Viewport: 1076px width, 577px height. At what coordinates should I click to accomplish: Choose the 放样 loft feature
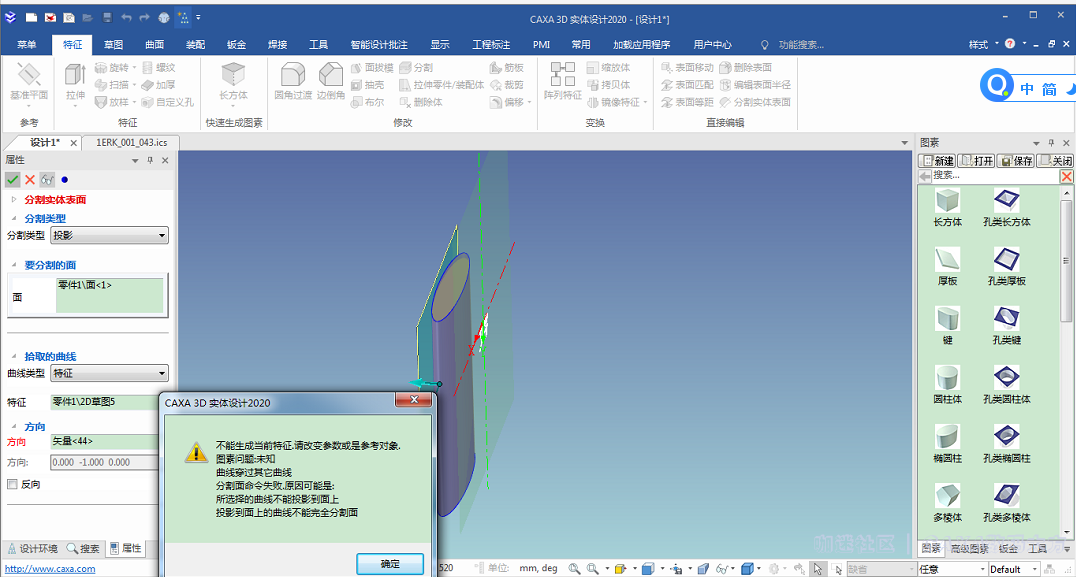(112, 102)
